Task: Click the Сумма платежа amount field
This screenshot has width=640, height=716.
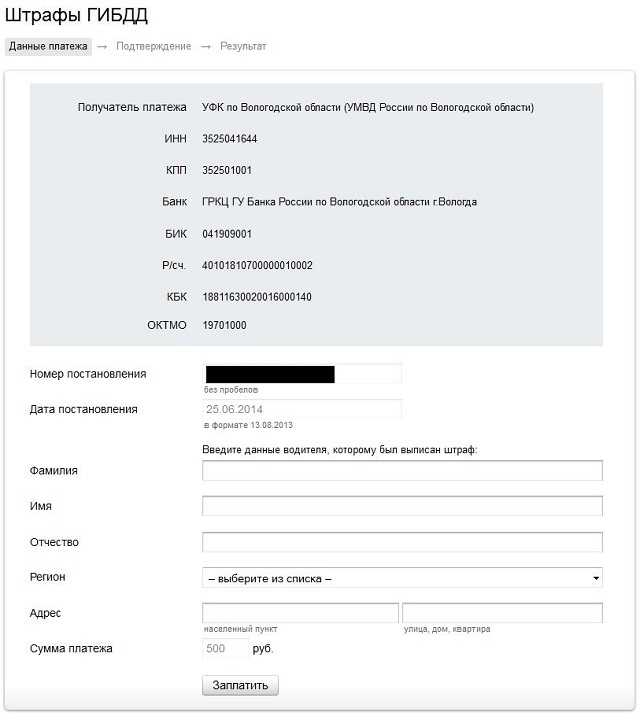Action: click(225, 649)
